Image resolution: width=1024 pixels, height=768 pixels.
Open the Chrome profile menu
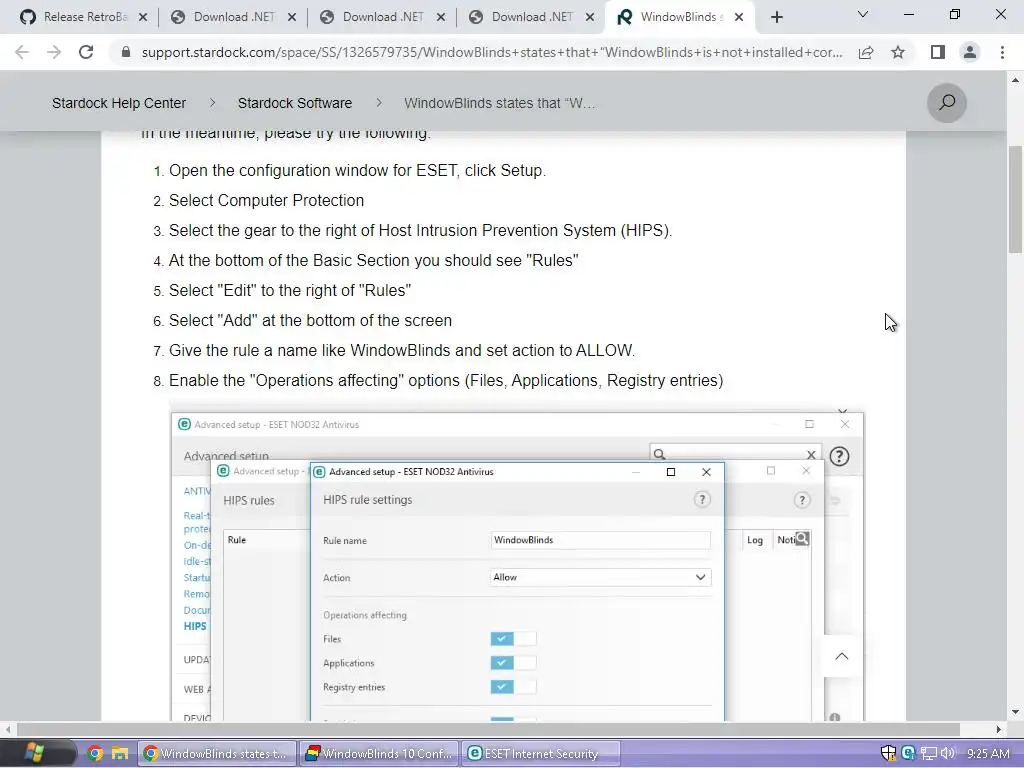coord(970,52)
